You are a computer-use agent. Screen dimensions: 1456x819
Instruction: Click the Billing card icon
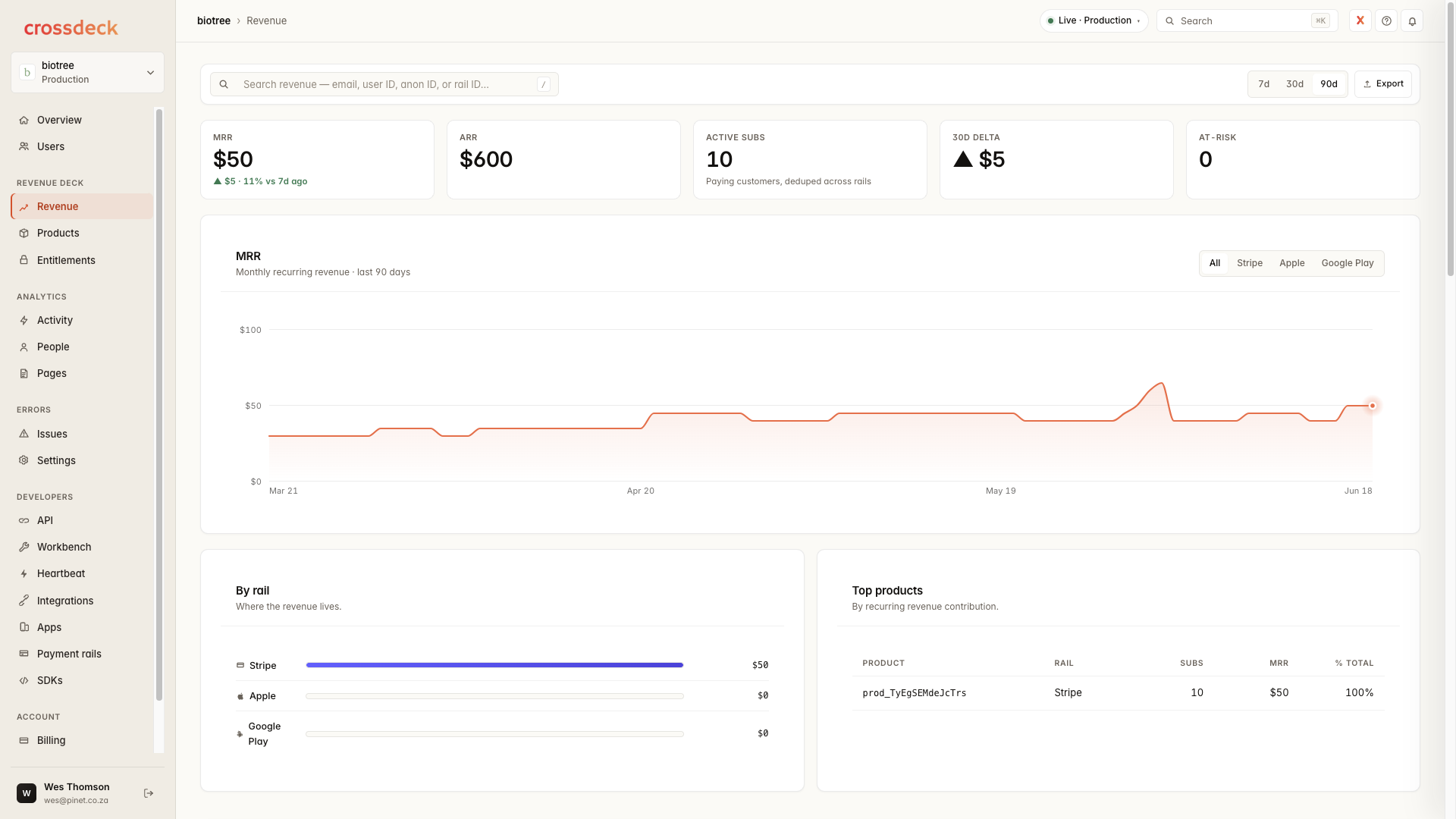pos(24,741)
